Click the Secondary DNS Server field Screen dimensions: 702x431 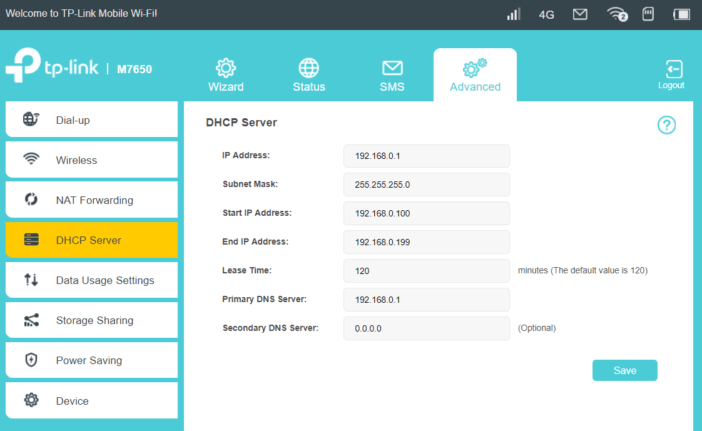point(426,328)
